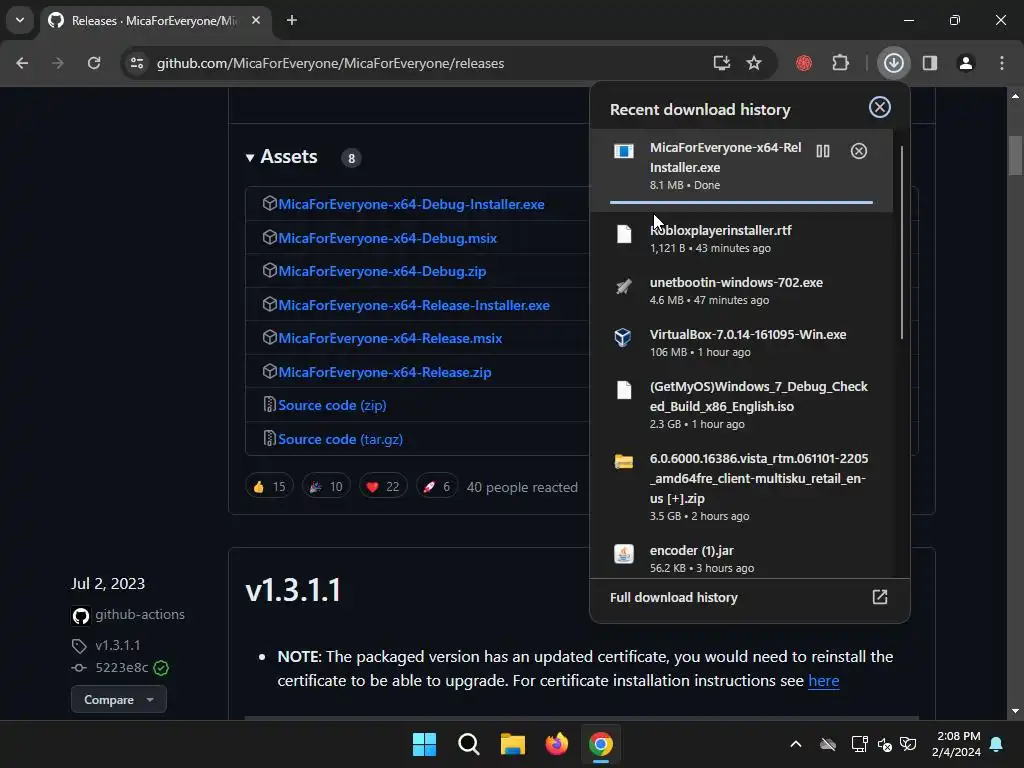This screenshot has height=768, width=1024.
Task: Open the Robloxplayerinstaller.rtf download entry
Action: click(x=741, y=238)
